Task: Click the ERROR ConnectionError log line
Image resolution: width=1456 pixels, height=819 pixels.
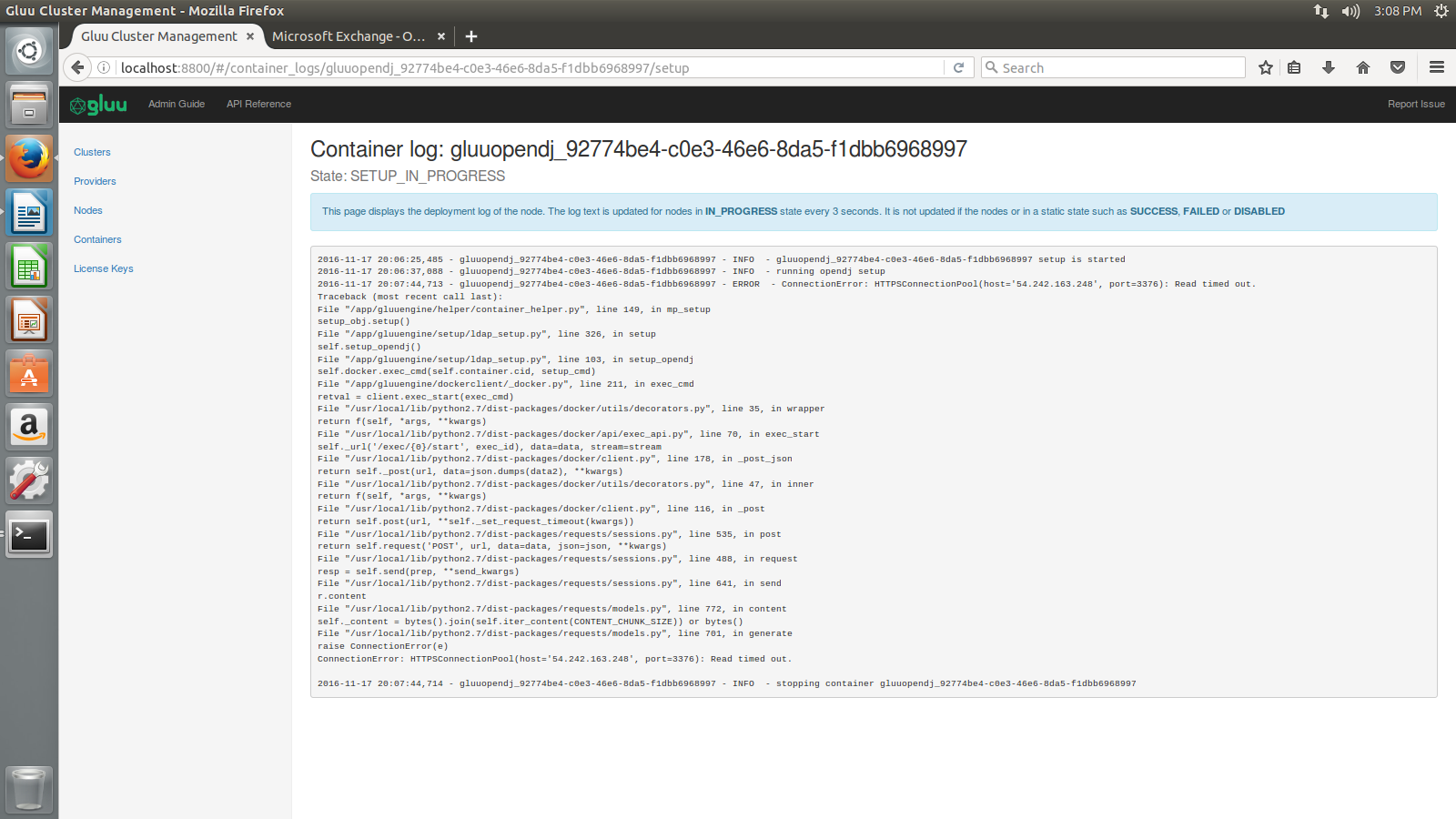Action: click(x=786, y=284)
